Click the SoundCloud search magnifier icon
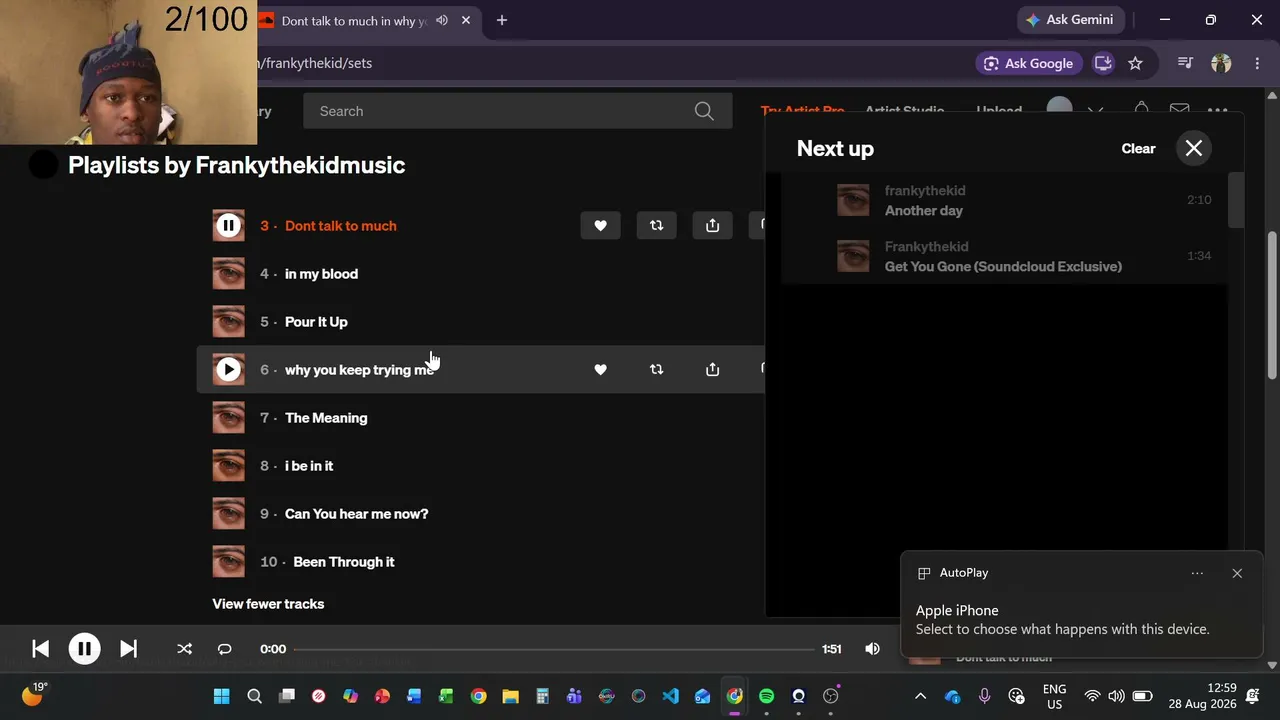The height and width of the screenshot is (720, 1280). (x=704, y=111)
